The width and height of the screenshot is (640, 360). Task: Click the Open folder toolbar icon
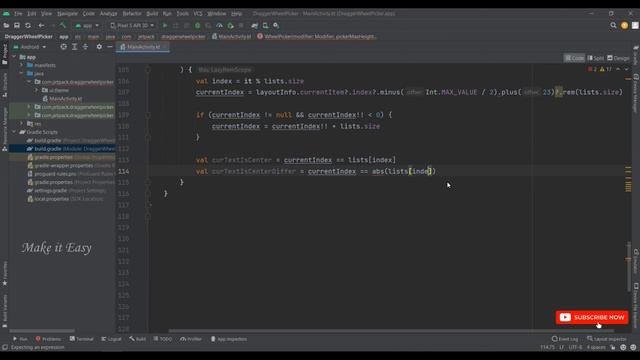click(x=6, y=25)
